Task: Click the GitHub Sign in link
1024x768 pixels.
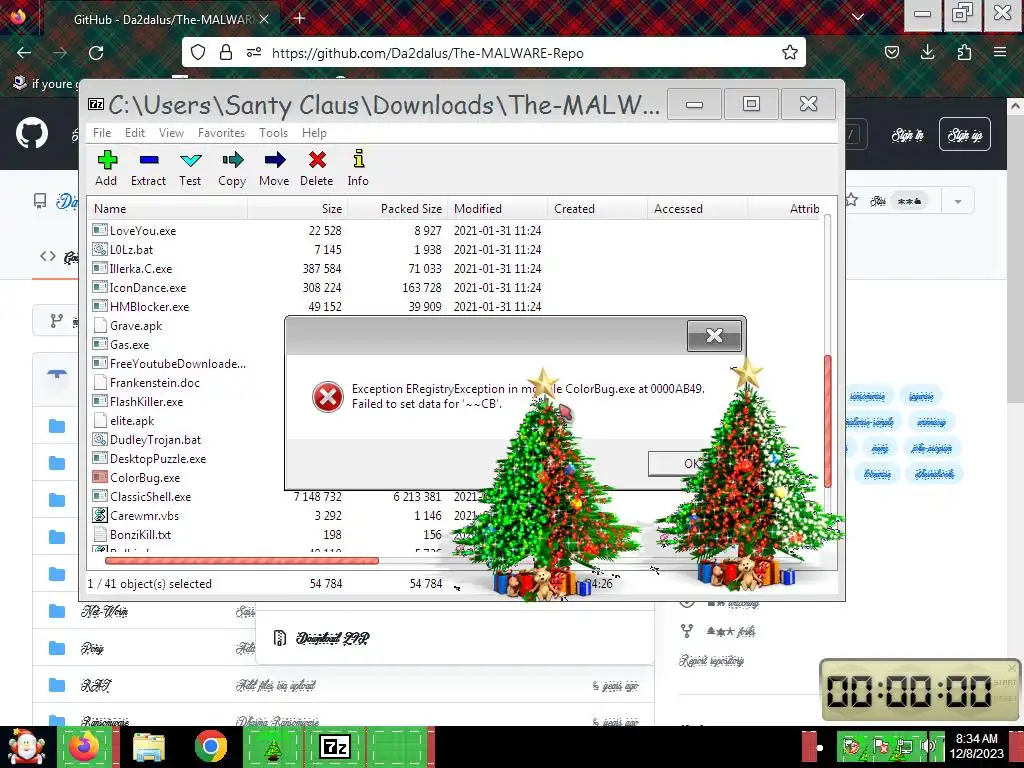Action: (x=908, y=135)
